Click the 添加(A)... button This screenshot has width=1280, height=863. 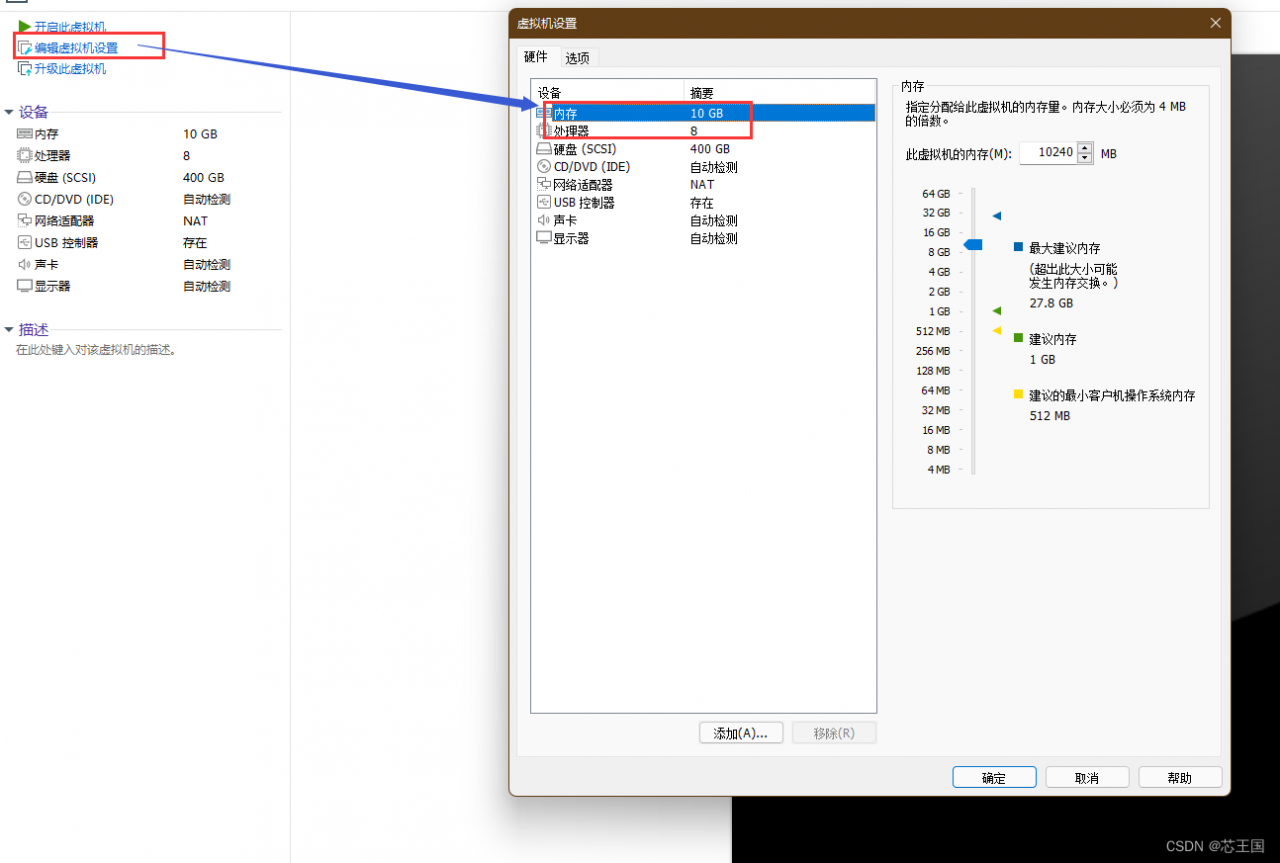tap(740, 733)
